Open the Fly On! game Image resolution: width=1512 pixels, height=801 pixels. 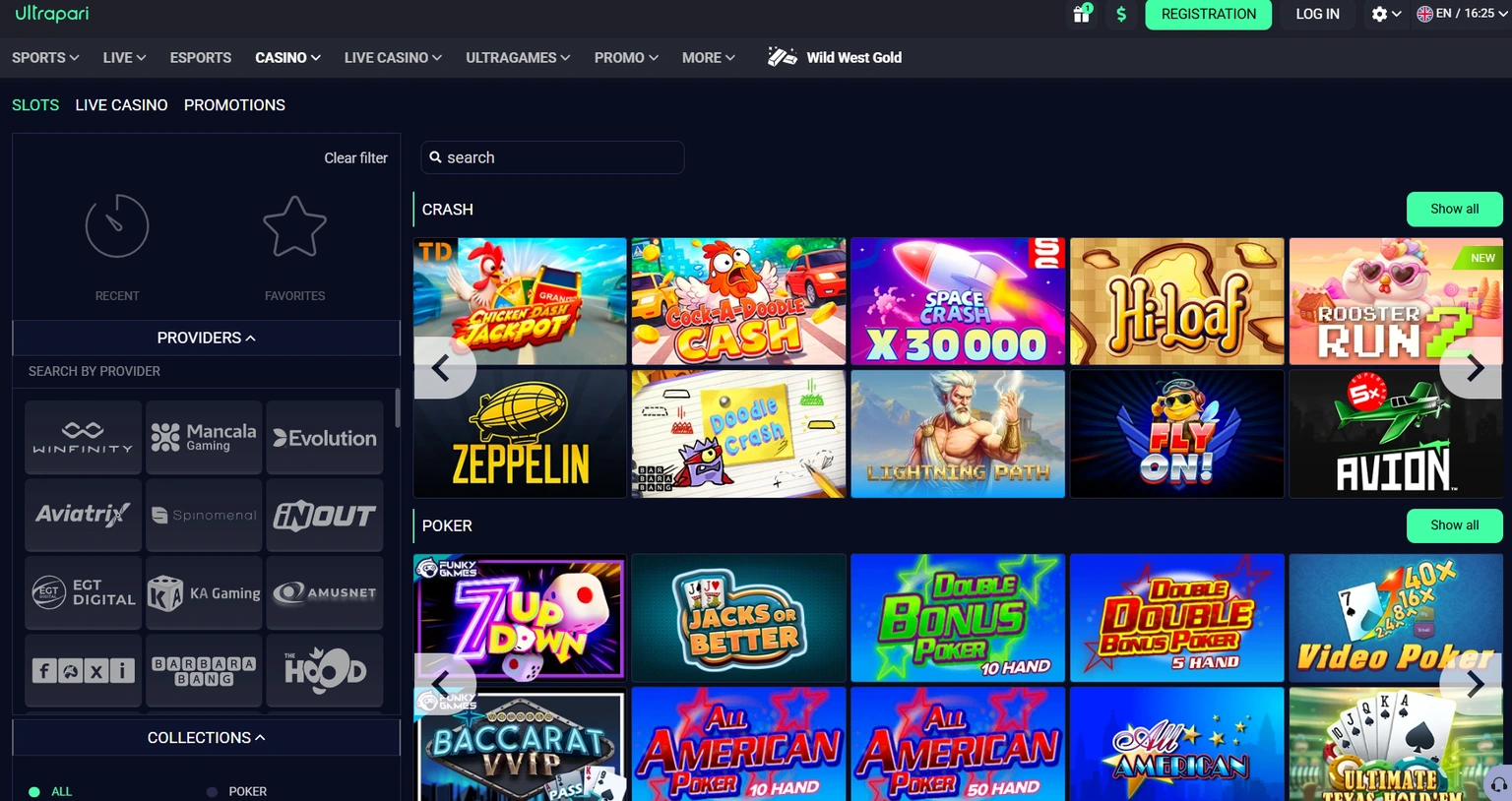pyautogui.click(x=1177, y=434)
